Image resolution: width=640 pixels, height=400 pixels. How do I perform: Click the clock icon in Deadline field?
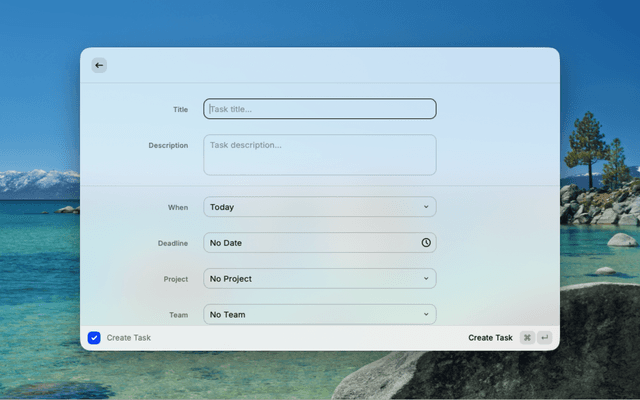click(x=426, y=243)
